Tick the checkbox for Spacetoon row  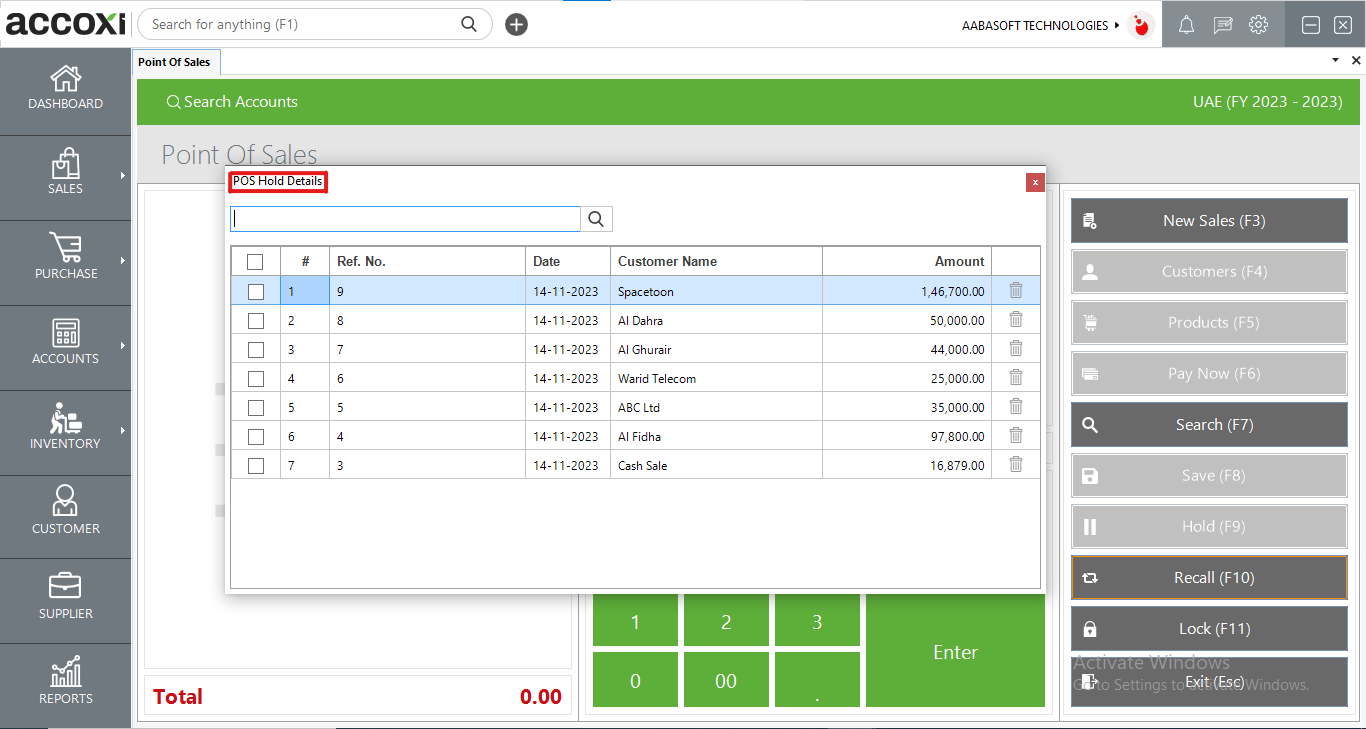255,291
